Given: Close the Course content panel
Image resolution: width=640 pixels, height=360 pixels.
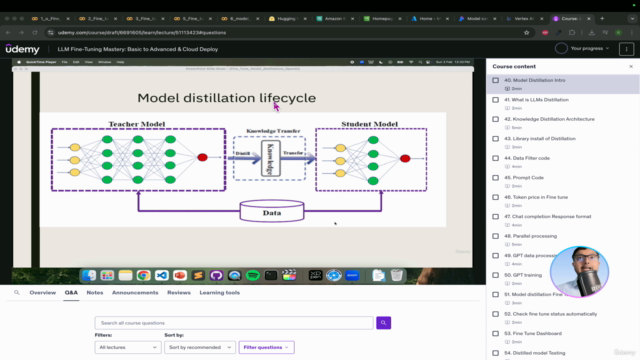Looking at the screenshot, I should 631,67.
